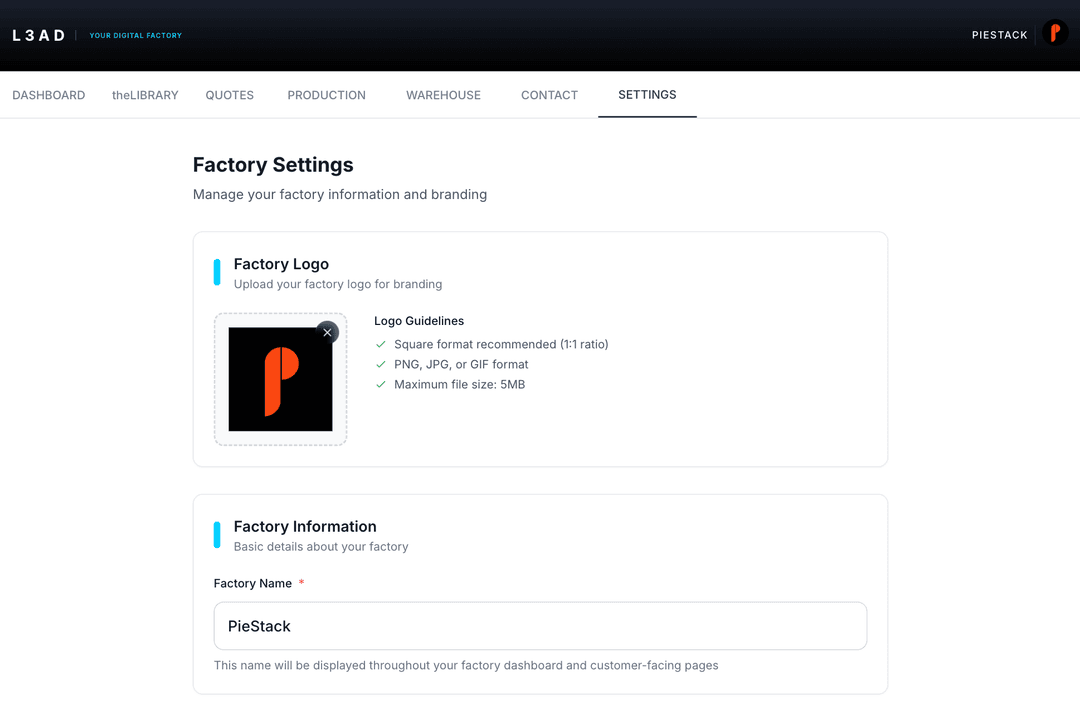Click the PIESTACK name in the header
This screenshot has height=709, width=1080.
click(x=999, y=34)
